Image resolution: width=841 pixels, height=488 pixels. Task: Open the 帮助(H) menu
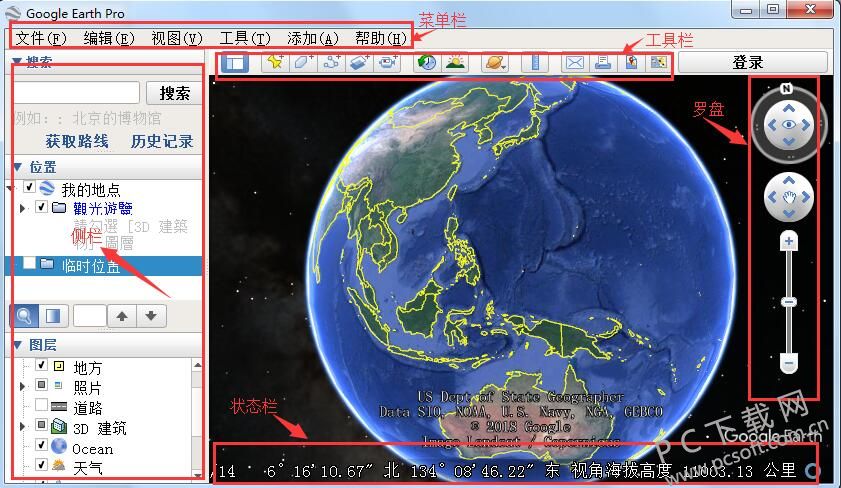pos(381,38)
